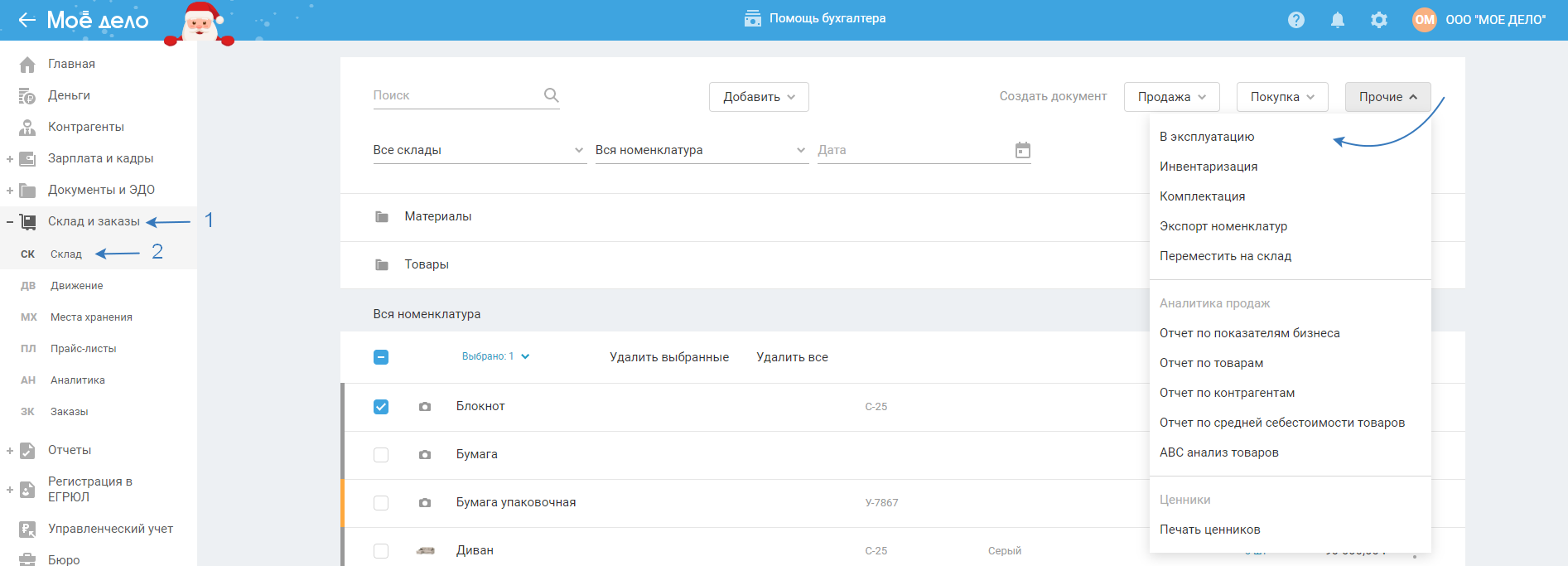Click into the Поиск search field
The height and width of the screenshot is (566, 1568).
click(x=456, y=95)
